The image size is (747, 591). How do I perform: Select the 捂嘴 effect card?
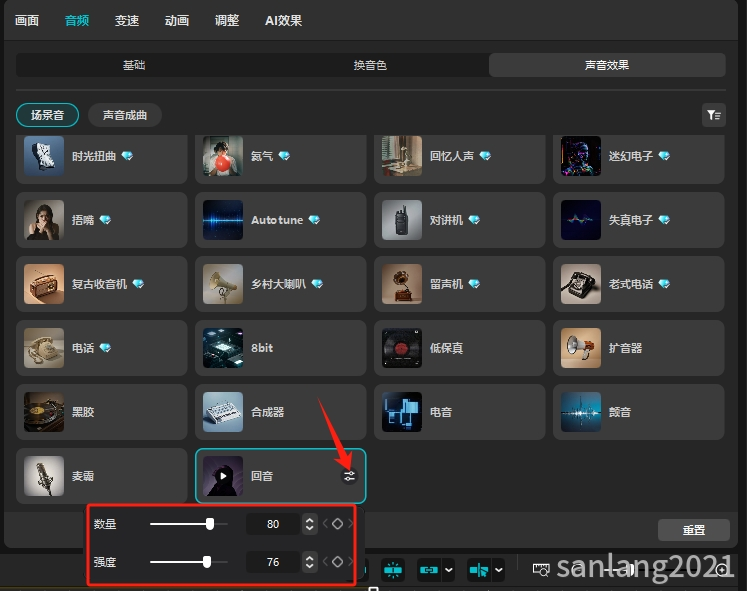coord(101,220)
